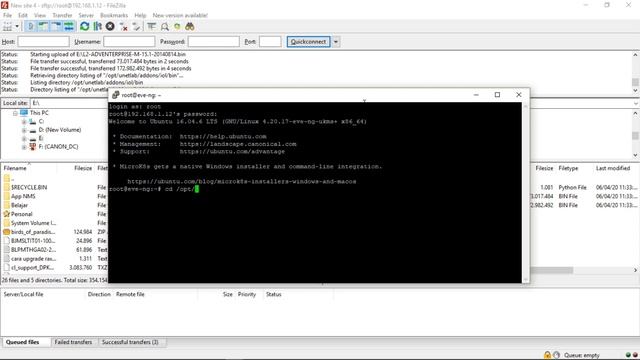The width and height of the screenshot is (640, 360).
Task: Open the New version available! menu
Action: click(180, 15)
